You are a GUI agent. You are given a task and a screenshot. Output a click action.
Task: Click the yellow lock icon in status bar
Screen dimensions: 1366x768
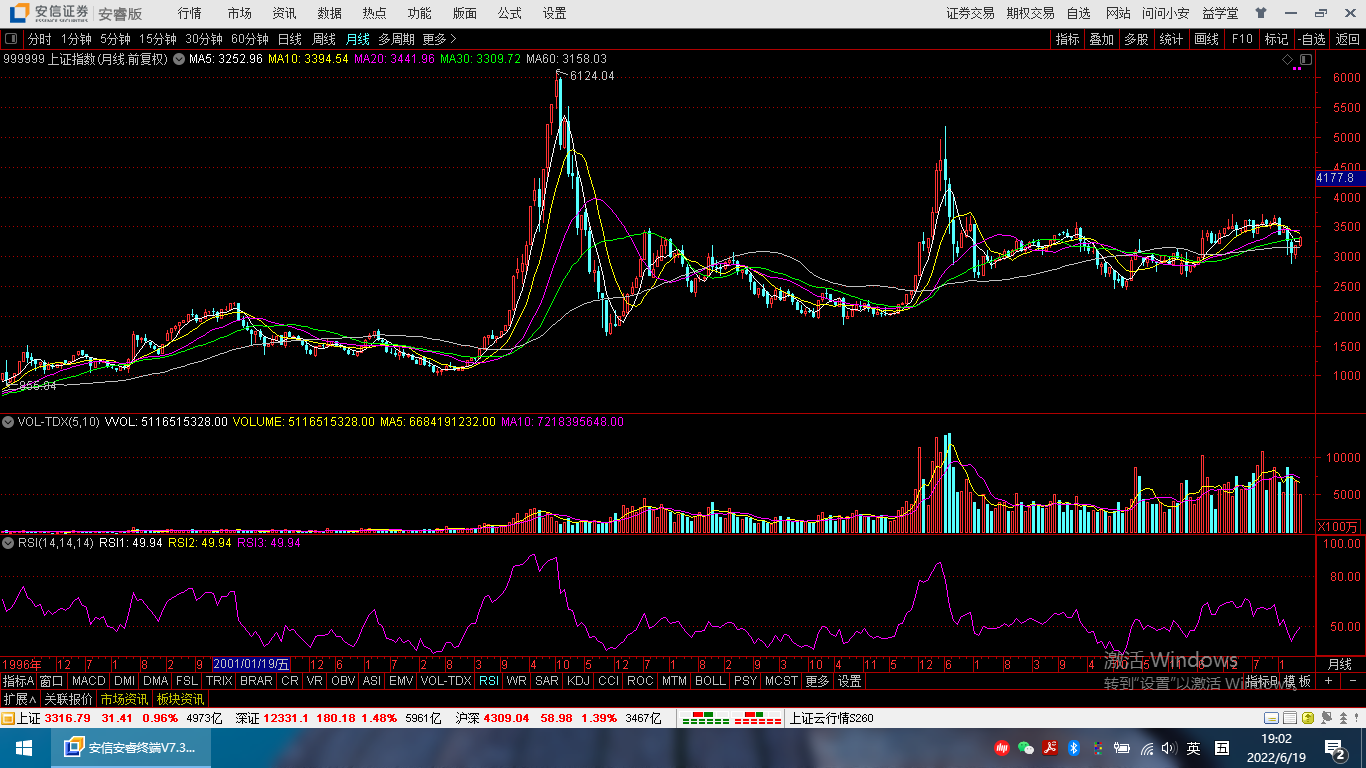[x=1307, y=718]
